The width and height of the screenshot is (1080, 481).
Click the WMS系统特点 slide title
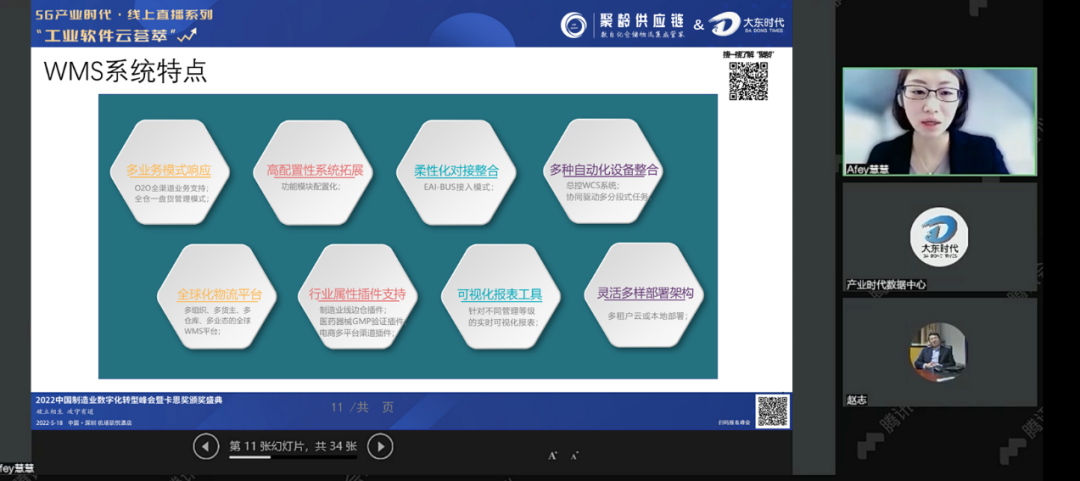125,72
